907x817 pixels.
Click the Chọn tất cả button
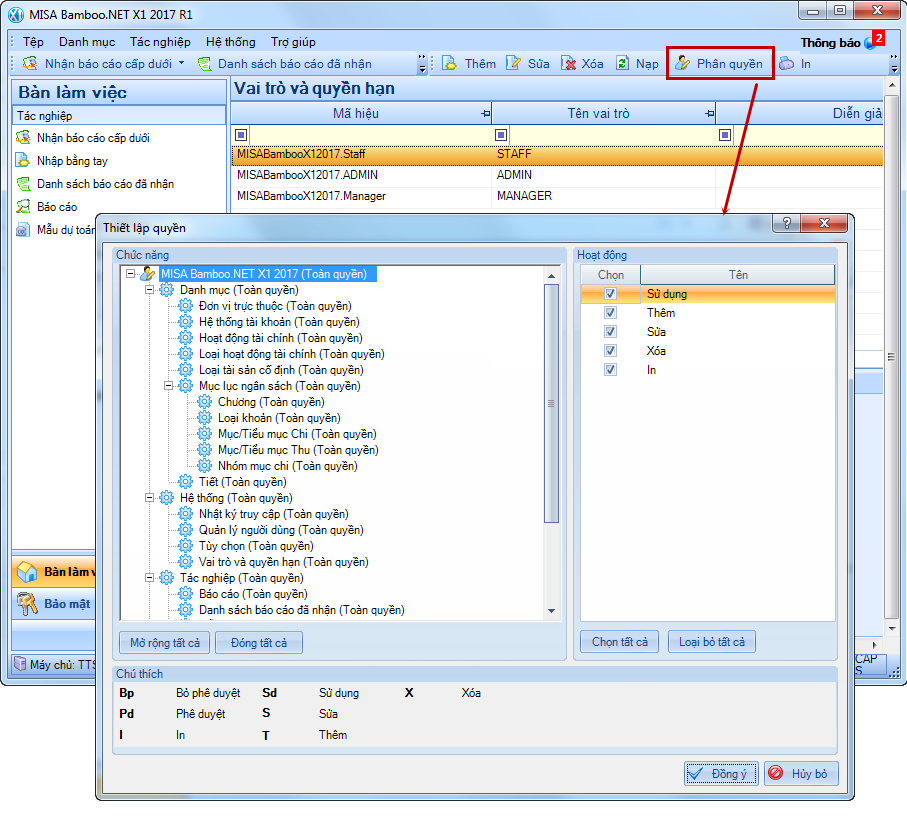(x=620, y=642)
